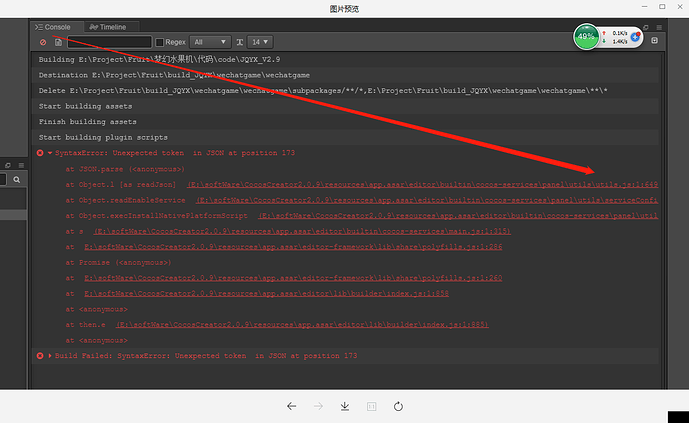Image resolution: width=689 pixels, height=423 pixels.
Task: Click the font size text icon
Action: [x=239, y=42]
